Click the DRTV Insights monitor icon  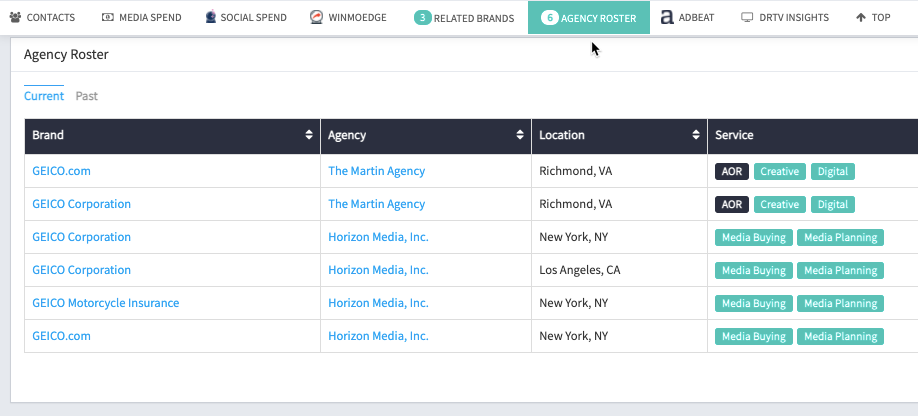point(747,17)
